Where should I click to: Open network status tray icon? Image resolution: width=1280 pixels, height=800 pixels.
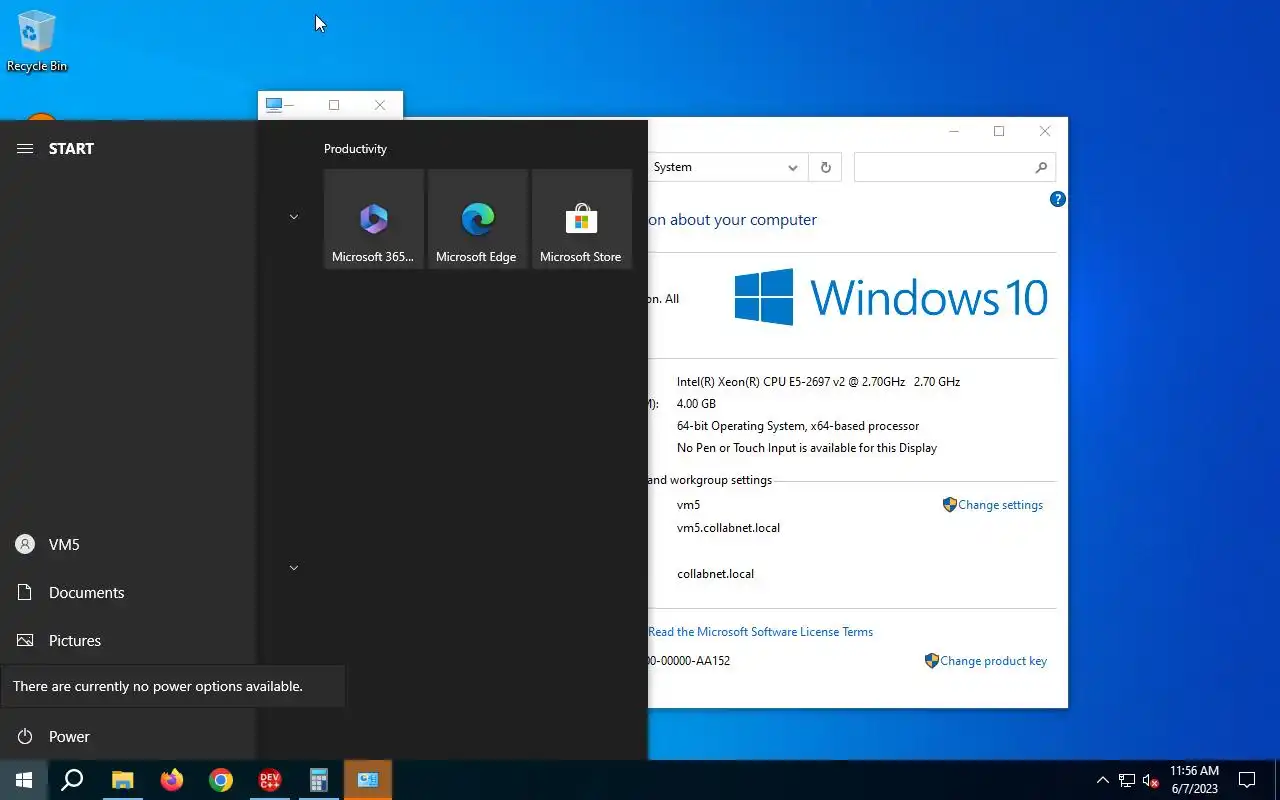(1127, 780)
